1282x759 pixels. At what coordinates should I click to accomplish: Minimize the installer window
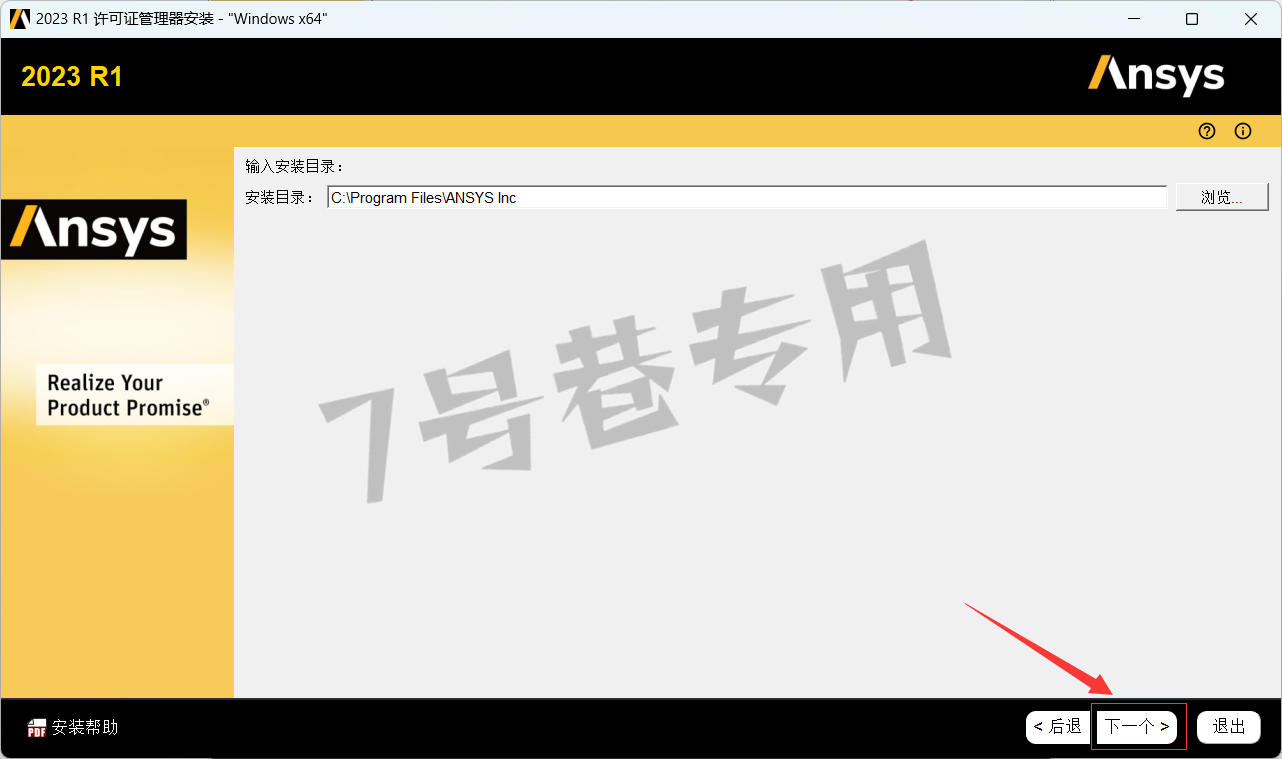pyautogui.click(x=1133, y=19)
